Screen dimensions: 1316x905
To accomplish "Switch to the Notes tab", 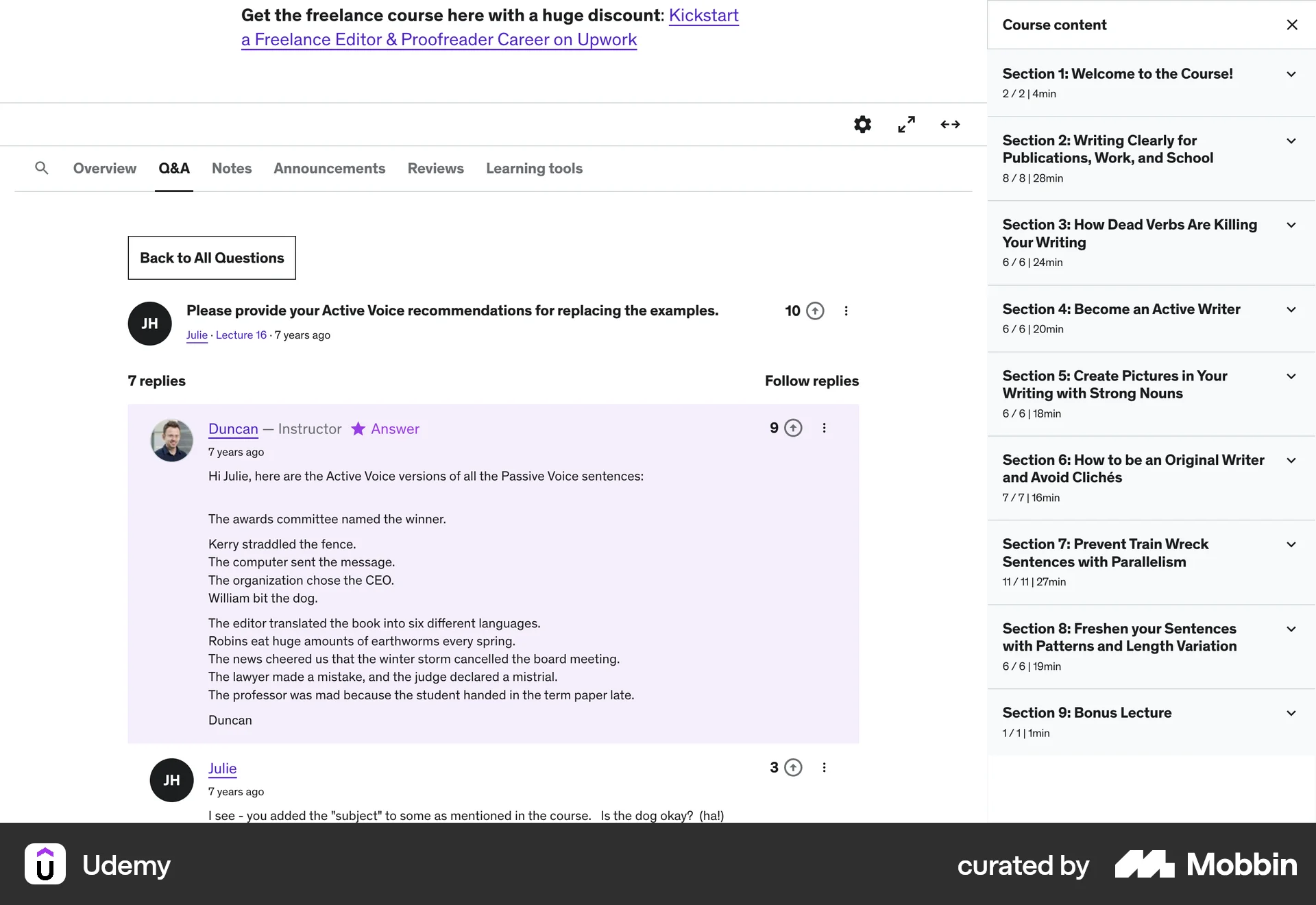I will point(231,168).
